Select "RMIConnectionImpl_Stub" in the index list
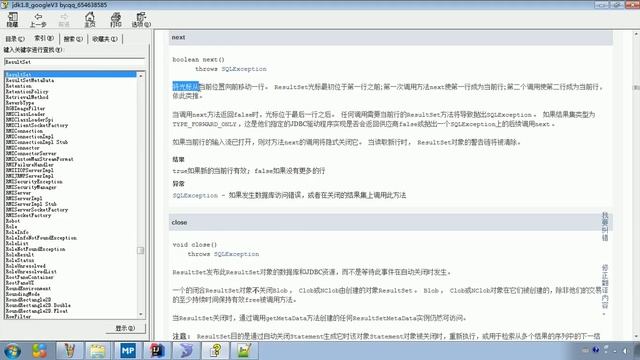Viewport: 640px width, 360px height. point(37,142)
